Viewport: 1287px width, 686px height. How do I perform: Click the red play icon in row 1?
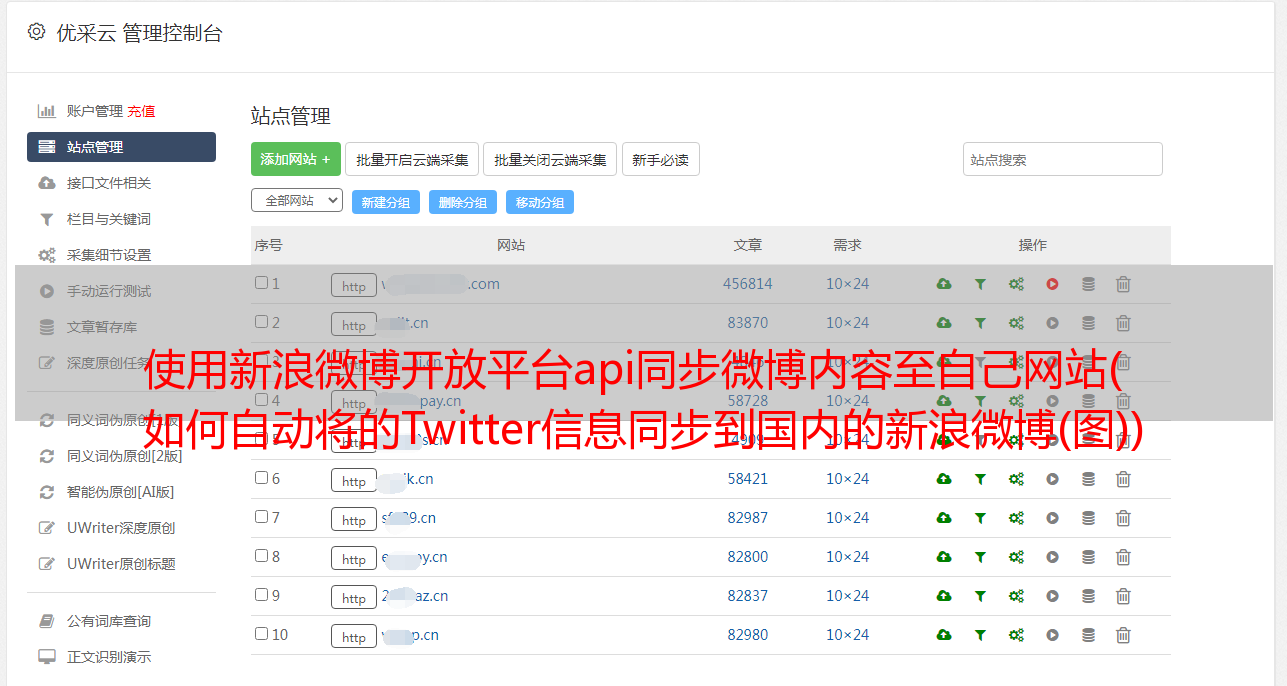click(1052, 284)
